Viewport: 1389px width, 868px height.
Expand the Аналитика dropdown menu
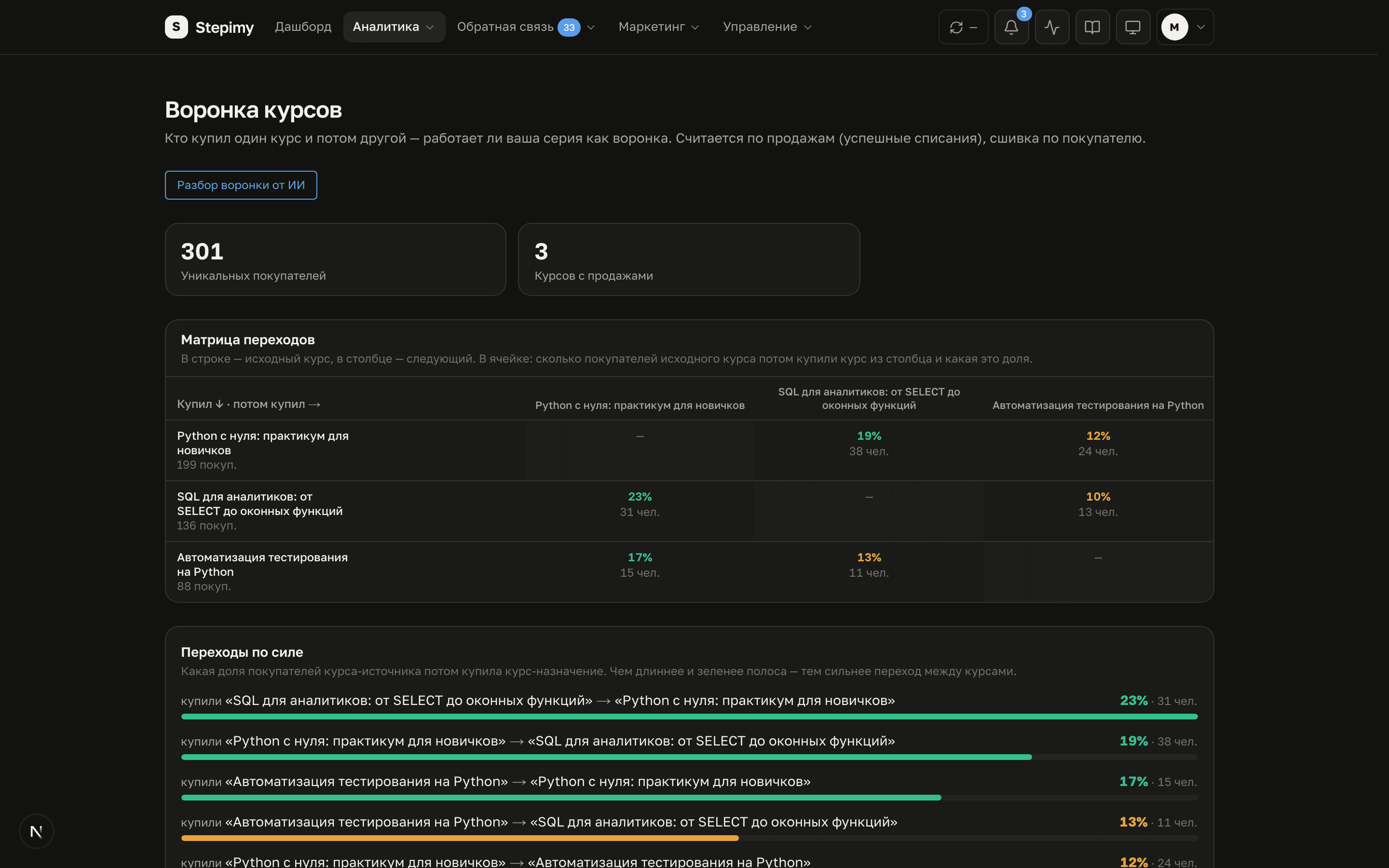click(394, 27)
